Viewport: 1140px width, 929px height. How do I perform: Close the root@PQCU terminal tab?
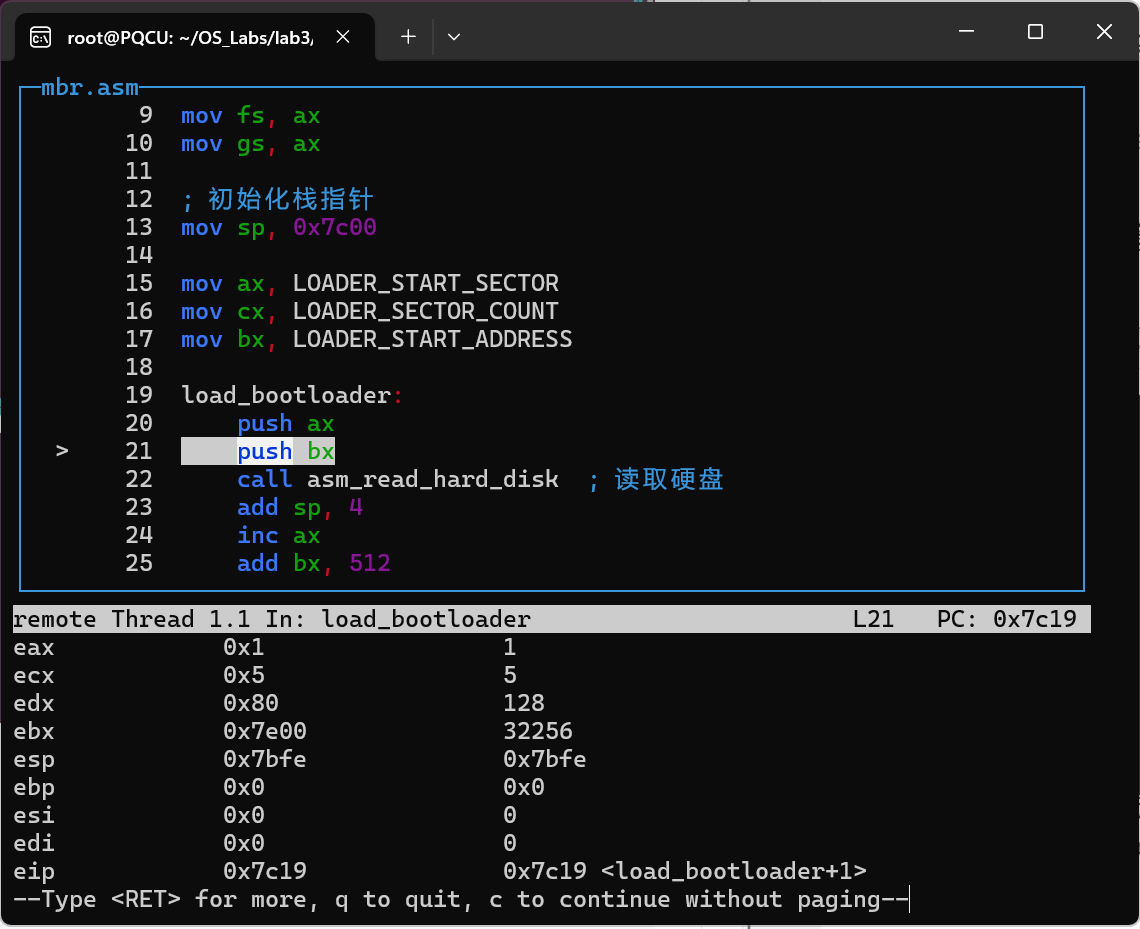(343, 36)
